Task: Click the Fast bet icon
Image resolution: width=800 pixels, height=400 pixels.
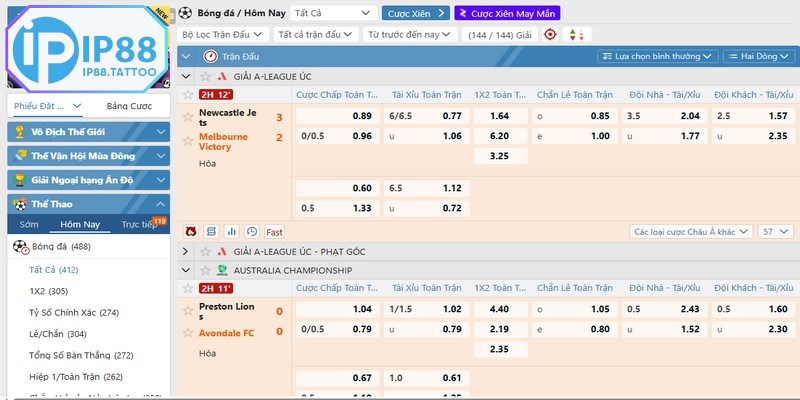Action: (273, 231)
